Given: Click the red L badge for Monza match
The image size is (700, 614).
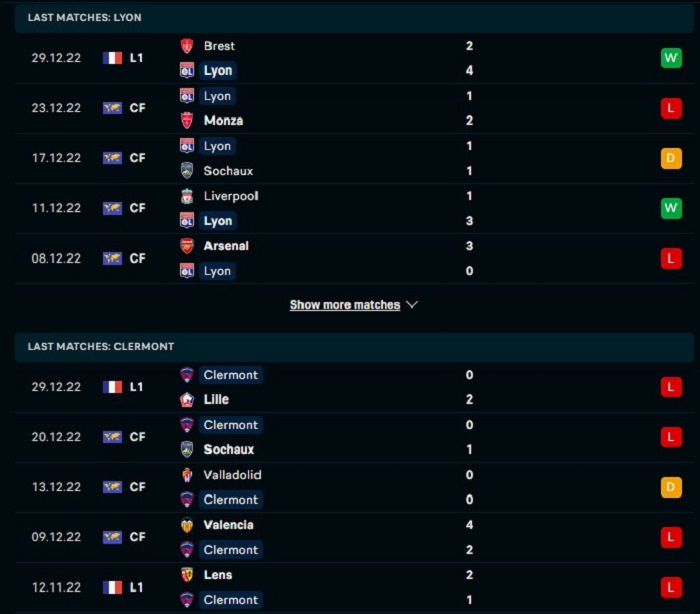Looking at the screenshot, I should pyautogui.click(x=671, y=108).
